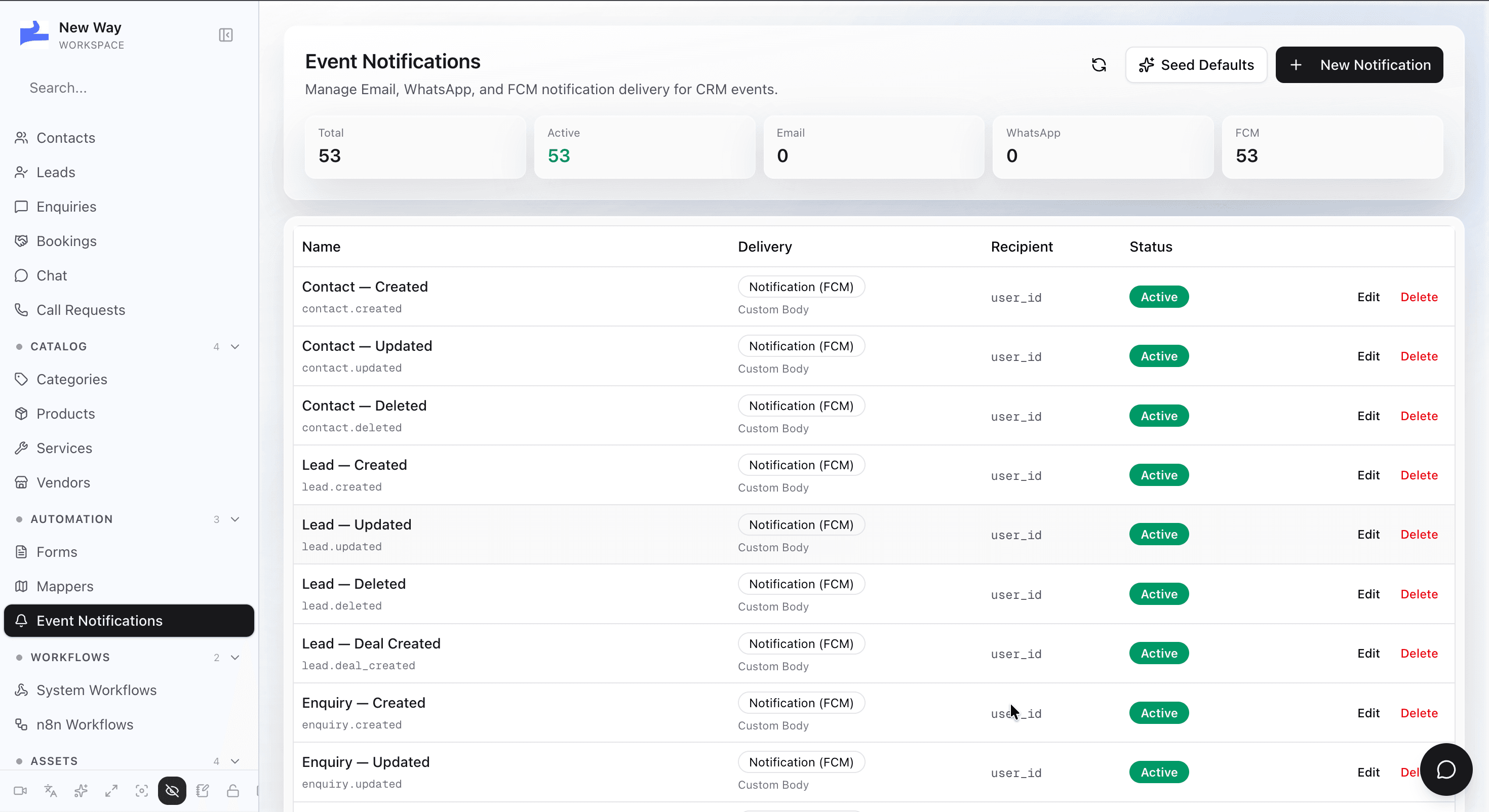Open Leads in the sidebar
Image resolution: width=1489 pixels, height=812 pixels.
128,172
